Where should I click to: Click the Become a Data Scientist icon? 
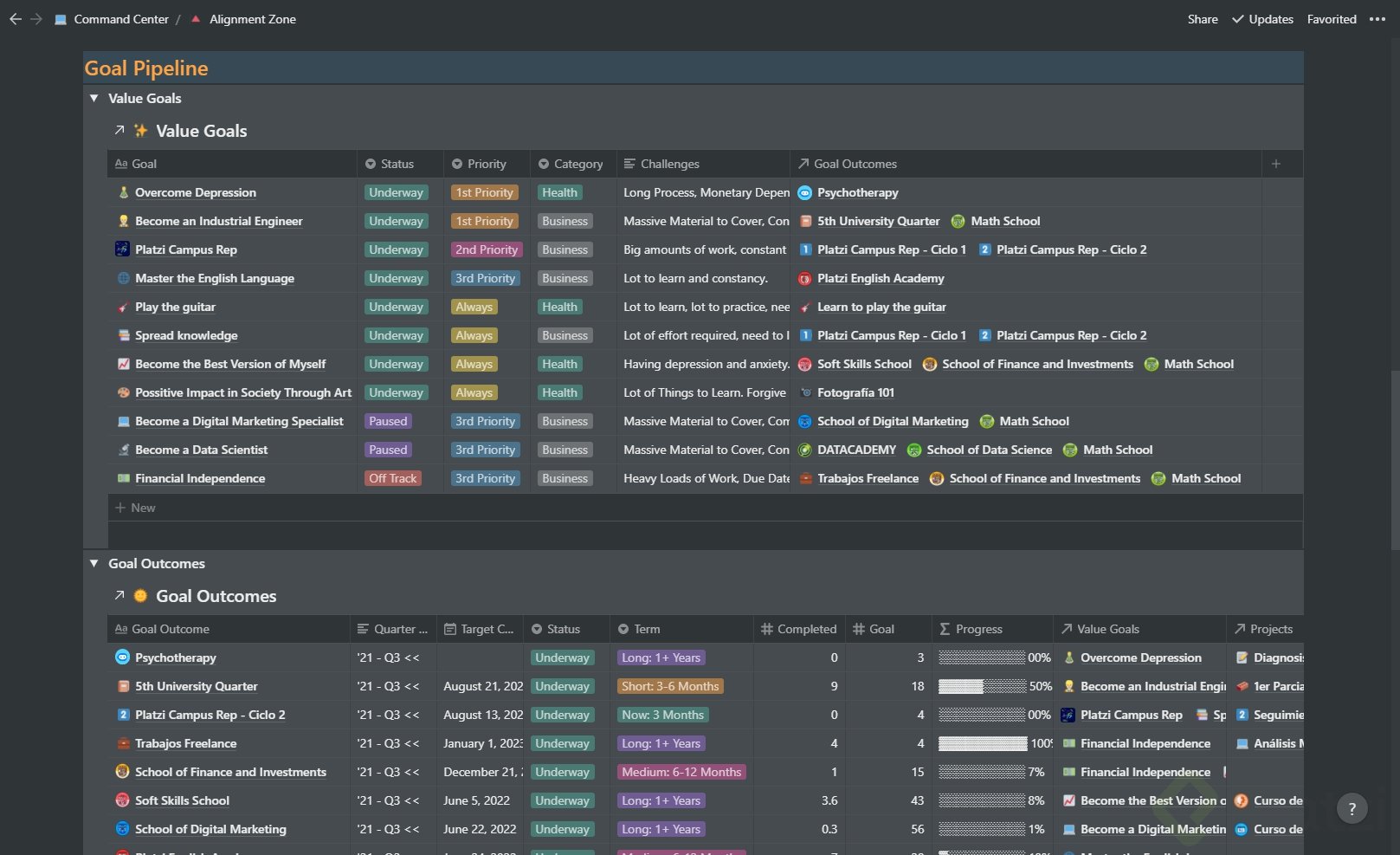coord(123,450)
